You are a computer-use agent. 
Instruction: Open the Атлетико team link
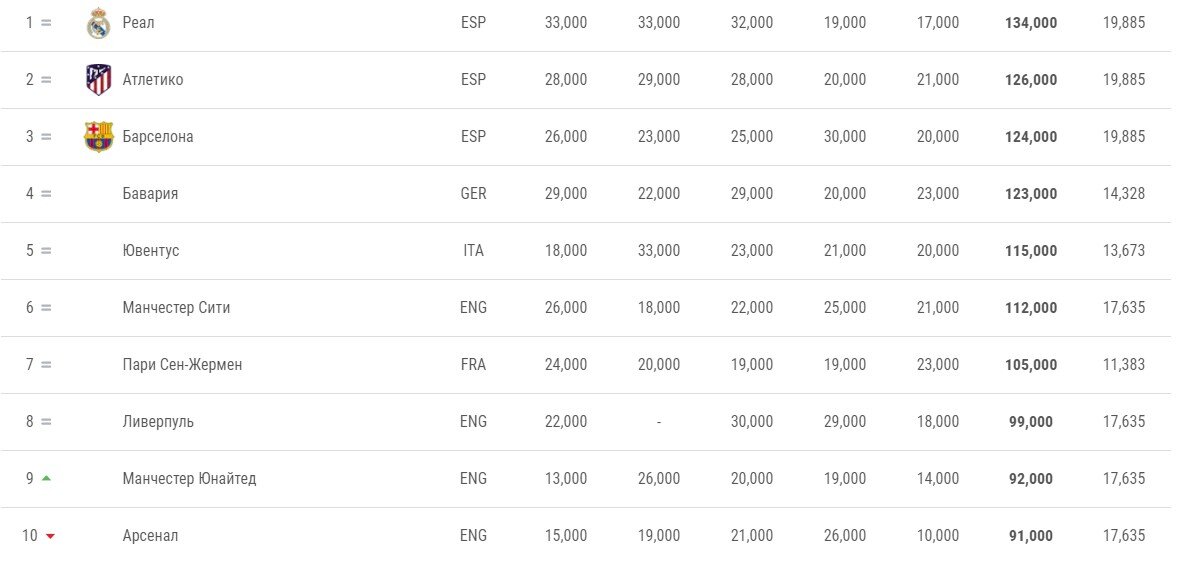[153, 80]
